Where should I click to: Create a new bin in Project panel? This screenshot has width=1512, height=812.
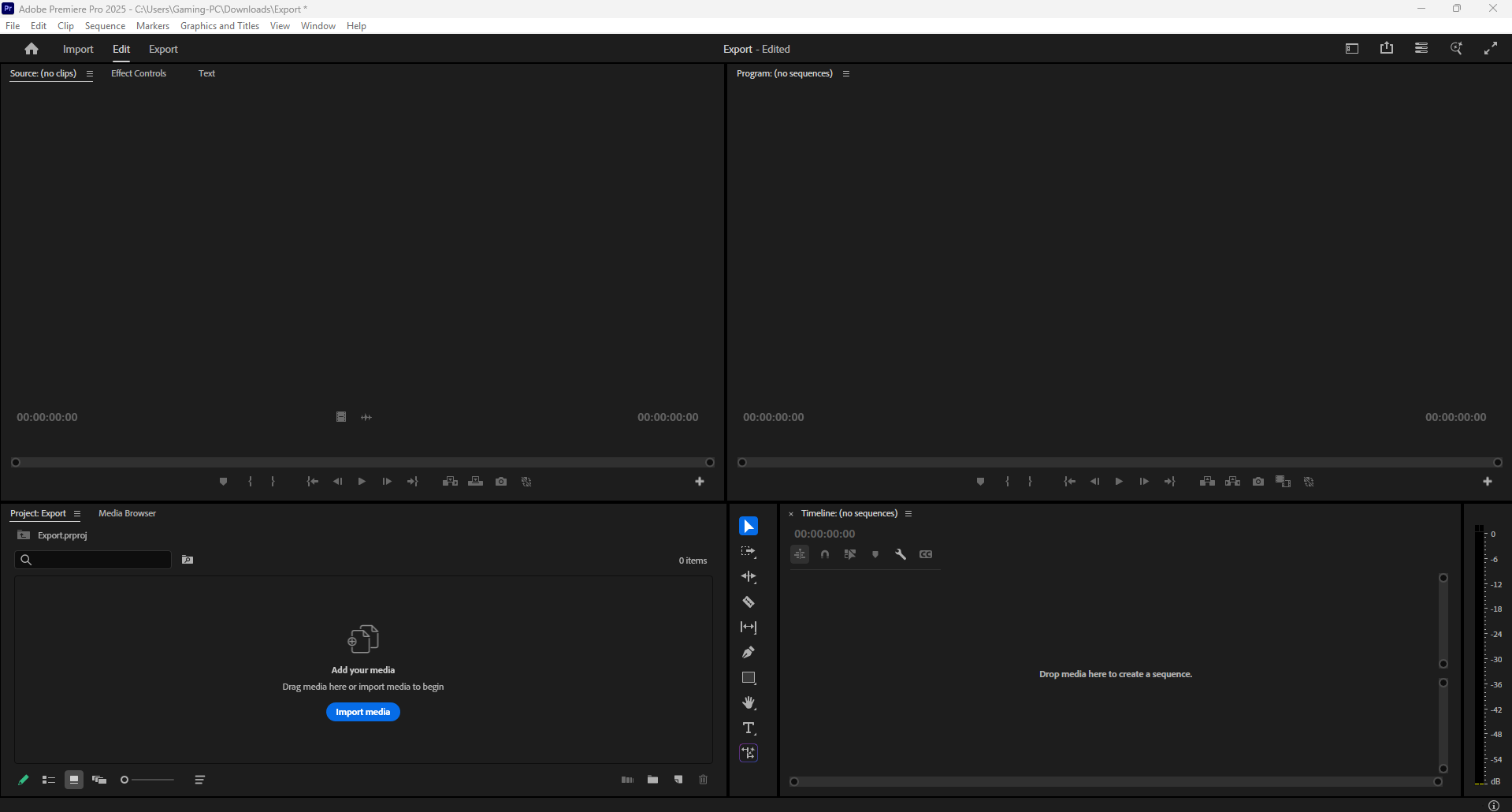[652, 780]
